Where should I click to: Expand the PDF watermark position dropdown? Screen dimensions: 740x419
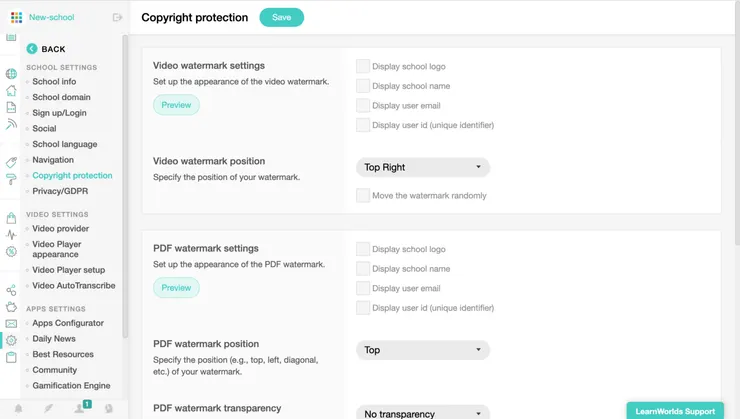[423, 350]
